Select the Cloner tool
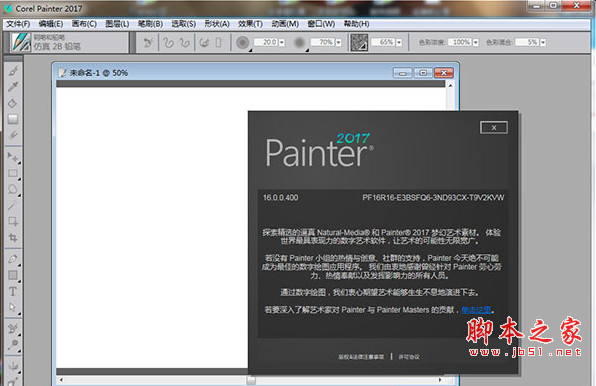Screen dimensions: 596x386 click(x=13, y=329)
